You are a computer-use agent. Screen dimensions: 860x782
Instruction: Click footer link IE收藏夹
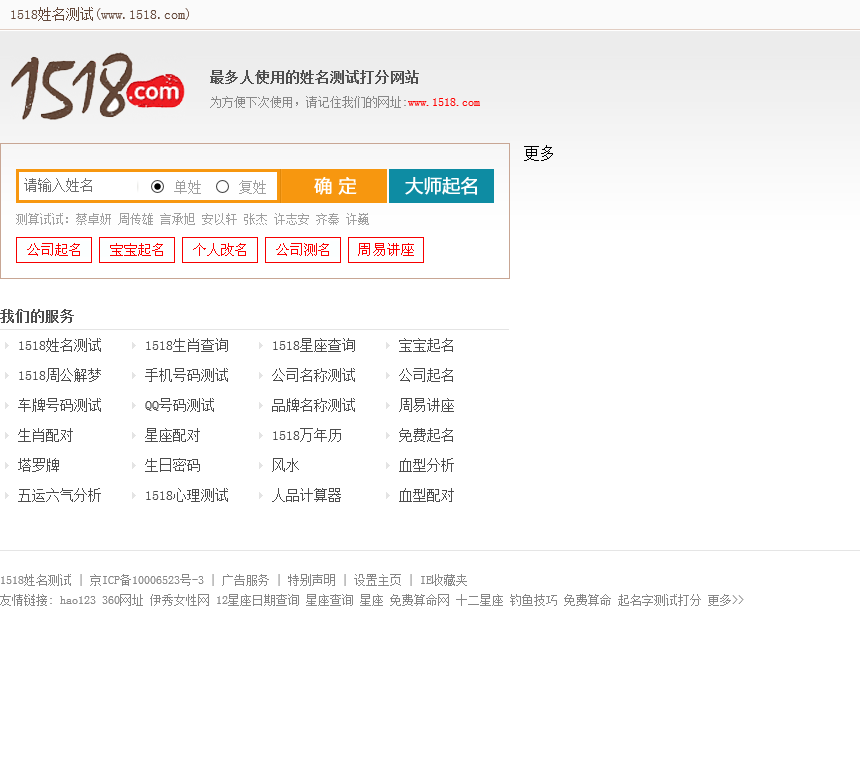pos(444,580)
